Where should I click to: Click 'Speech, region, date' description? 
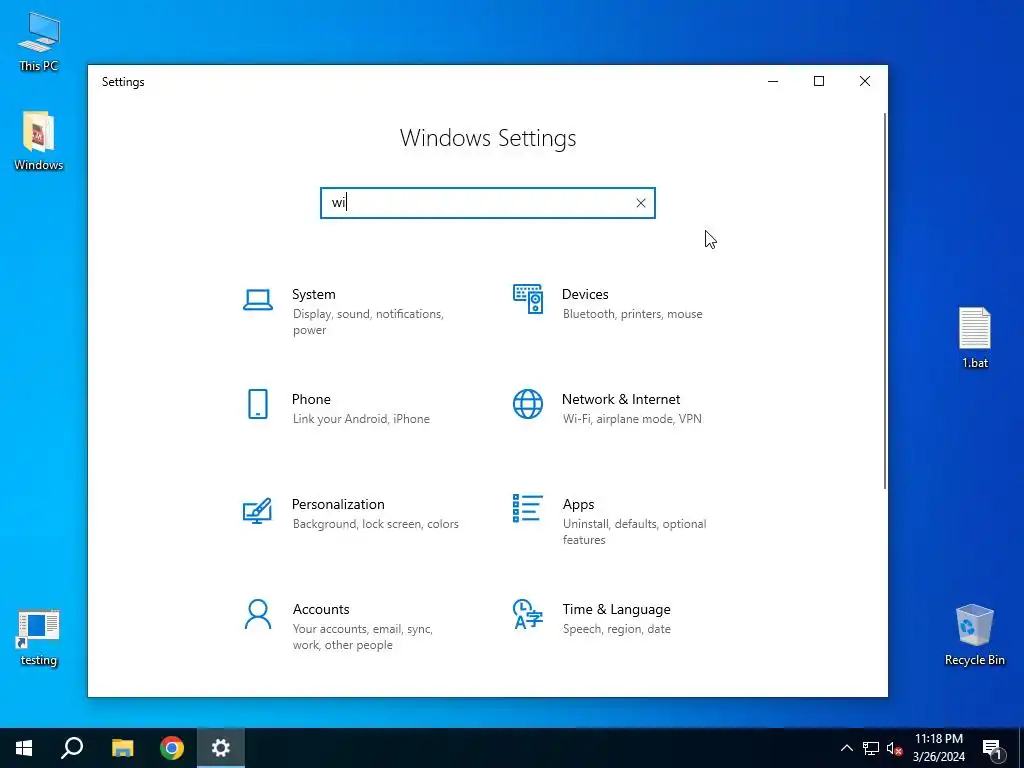(x=616, y=629)
